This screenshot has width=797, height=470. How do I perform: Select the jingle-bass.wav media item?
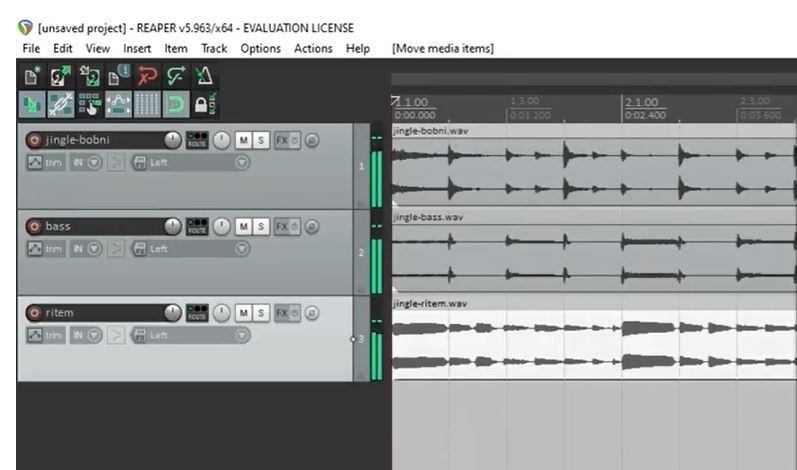tap(594, 252)
